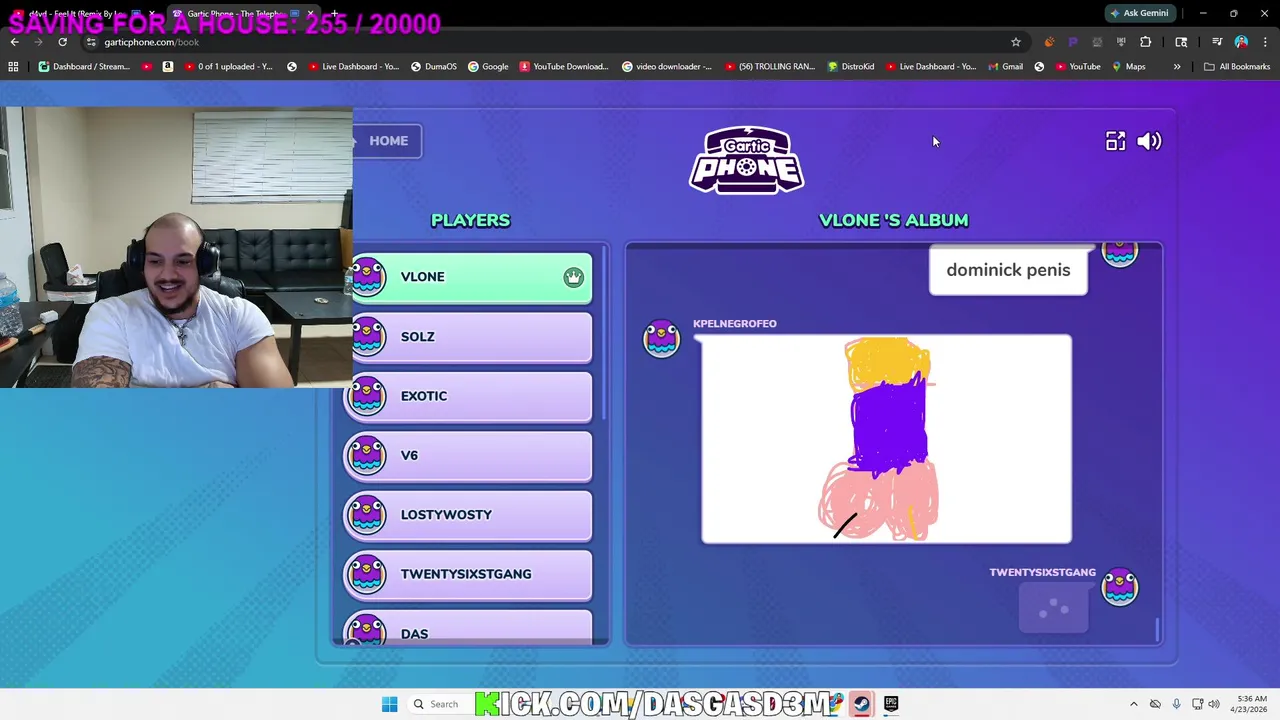This screenshot has height=720, width=1280.
Task: Click the album scrollbar thumb
Action: click(x=1158, y=630)
